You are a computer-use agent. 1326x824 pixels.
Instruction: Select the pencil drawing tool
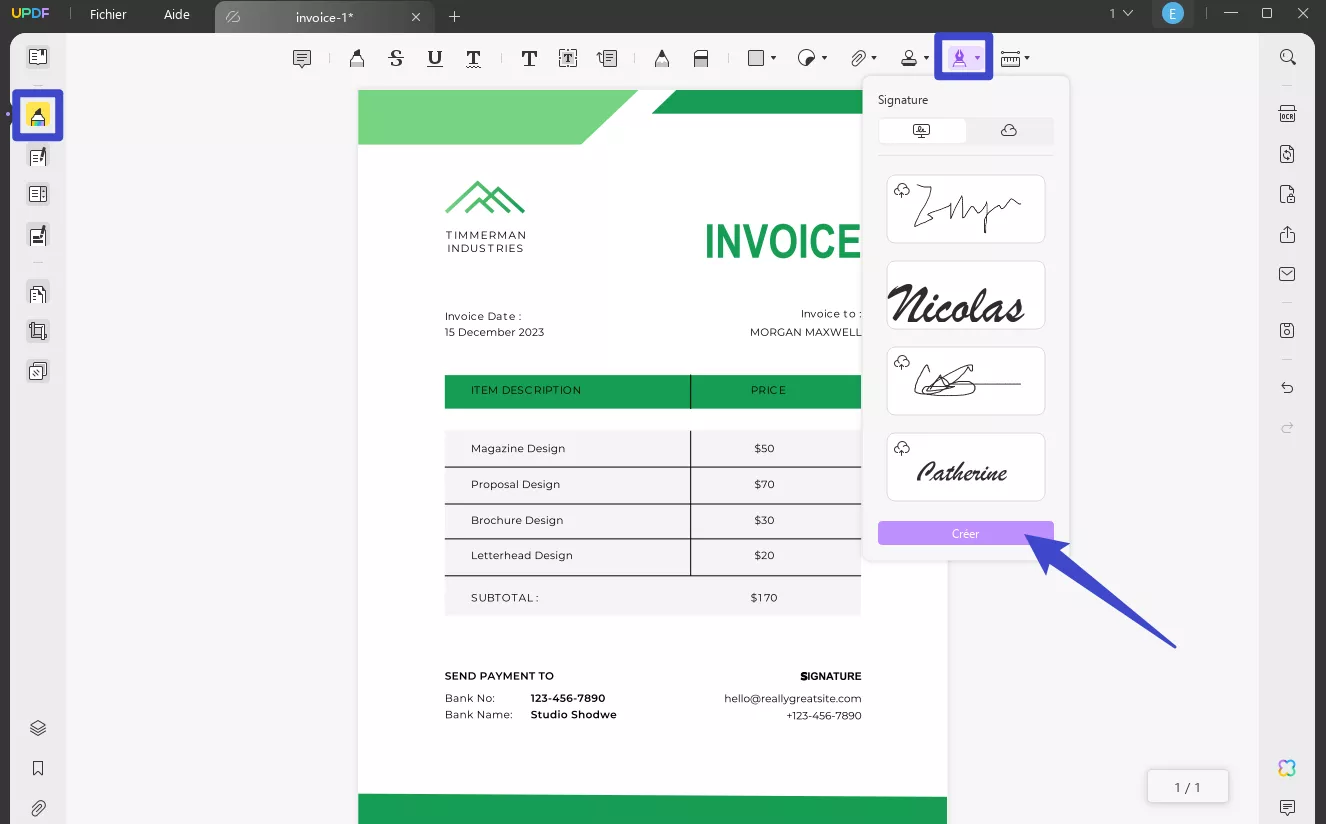point(662,57)
